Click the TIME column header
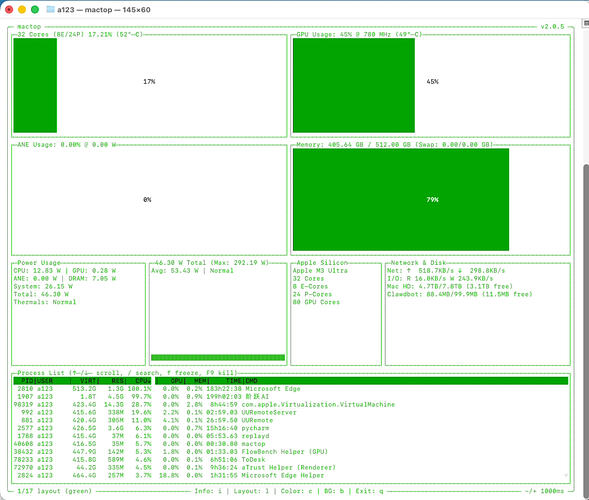Viewport: 589px width, 500px height. click(234, 381)
